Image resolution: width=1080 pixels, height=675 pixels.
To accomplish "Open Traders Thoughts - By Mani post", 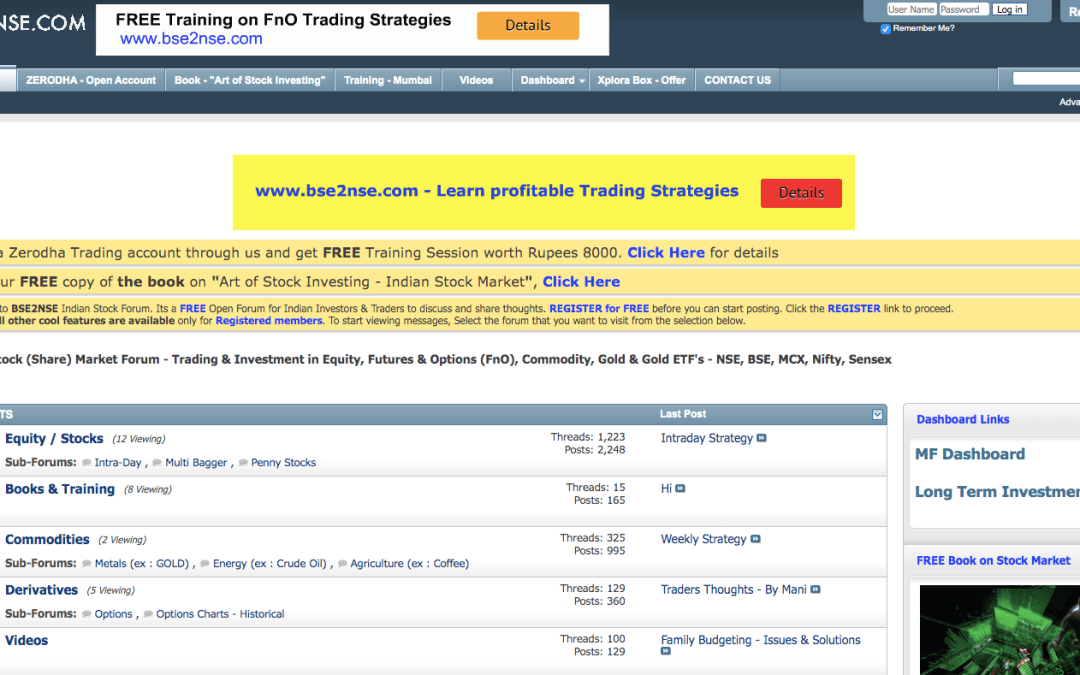I will [734, 590].
